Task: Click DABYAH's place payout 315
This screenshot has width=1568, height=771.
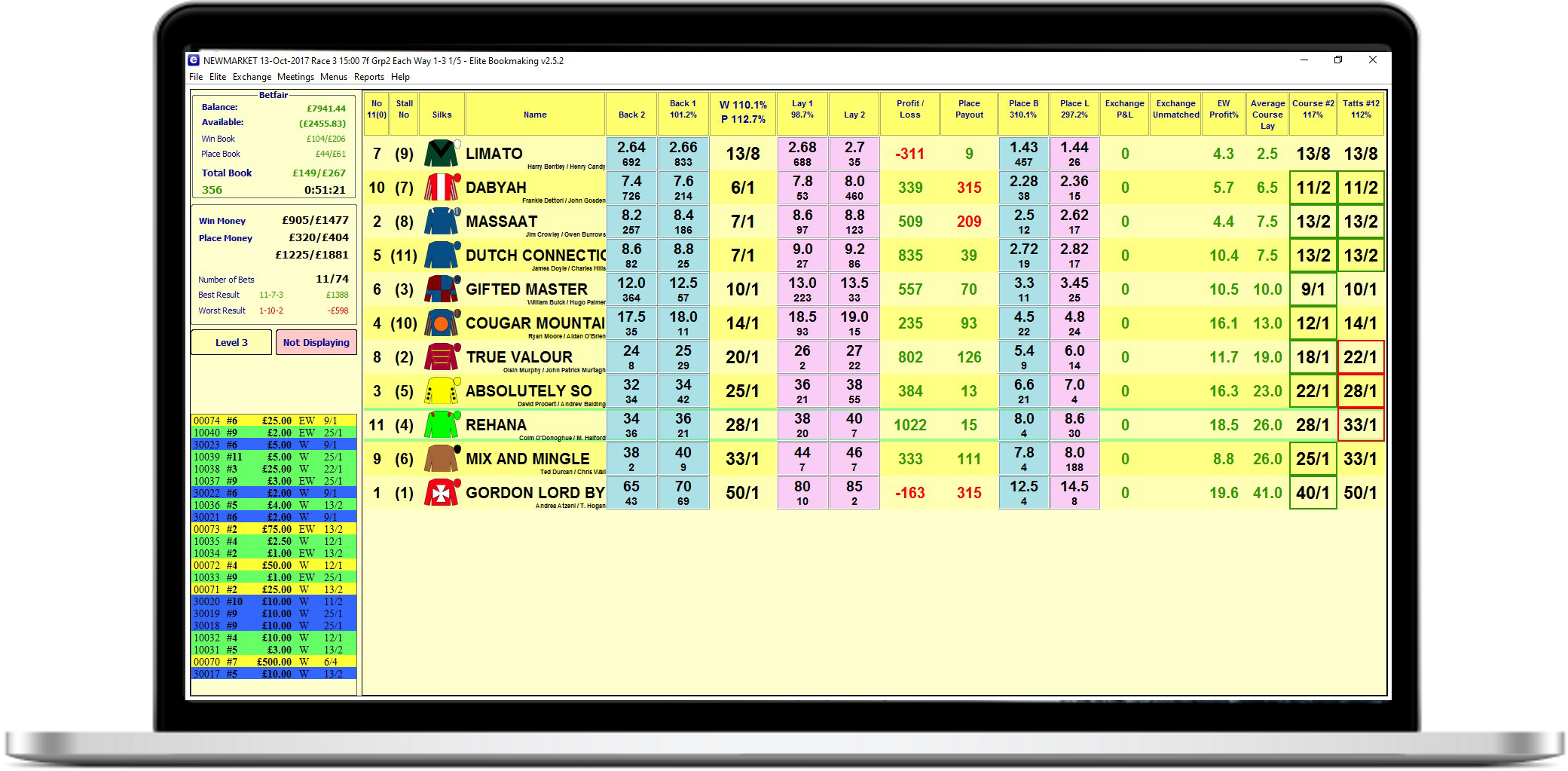Action: [x=969, y=187]
